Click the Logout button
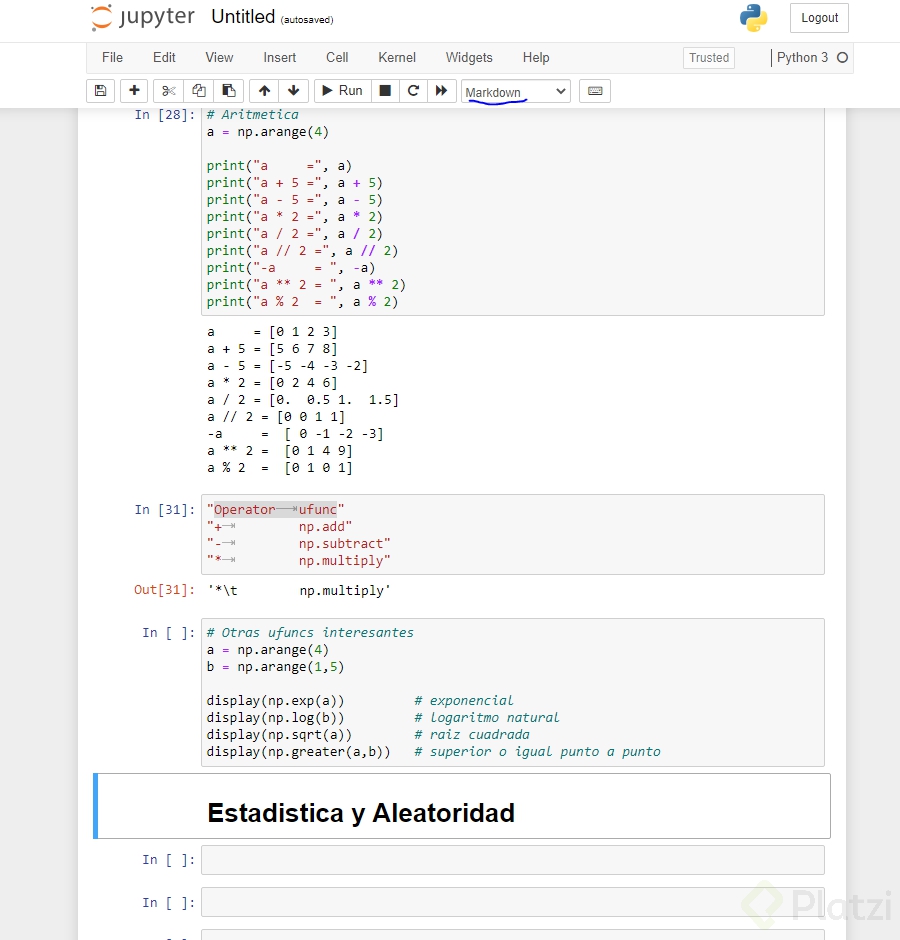 819,18
